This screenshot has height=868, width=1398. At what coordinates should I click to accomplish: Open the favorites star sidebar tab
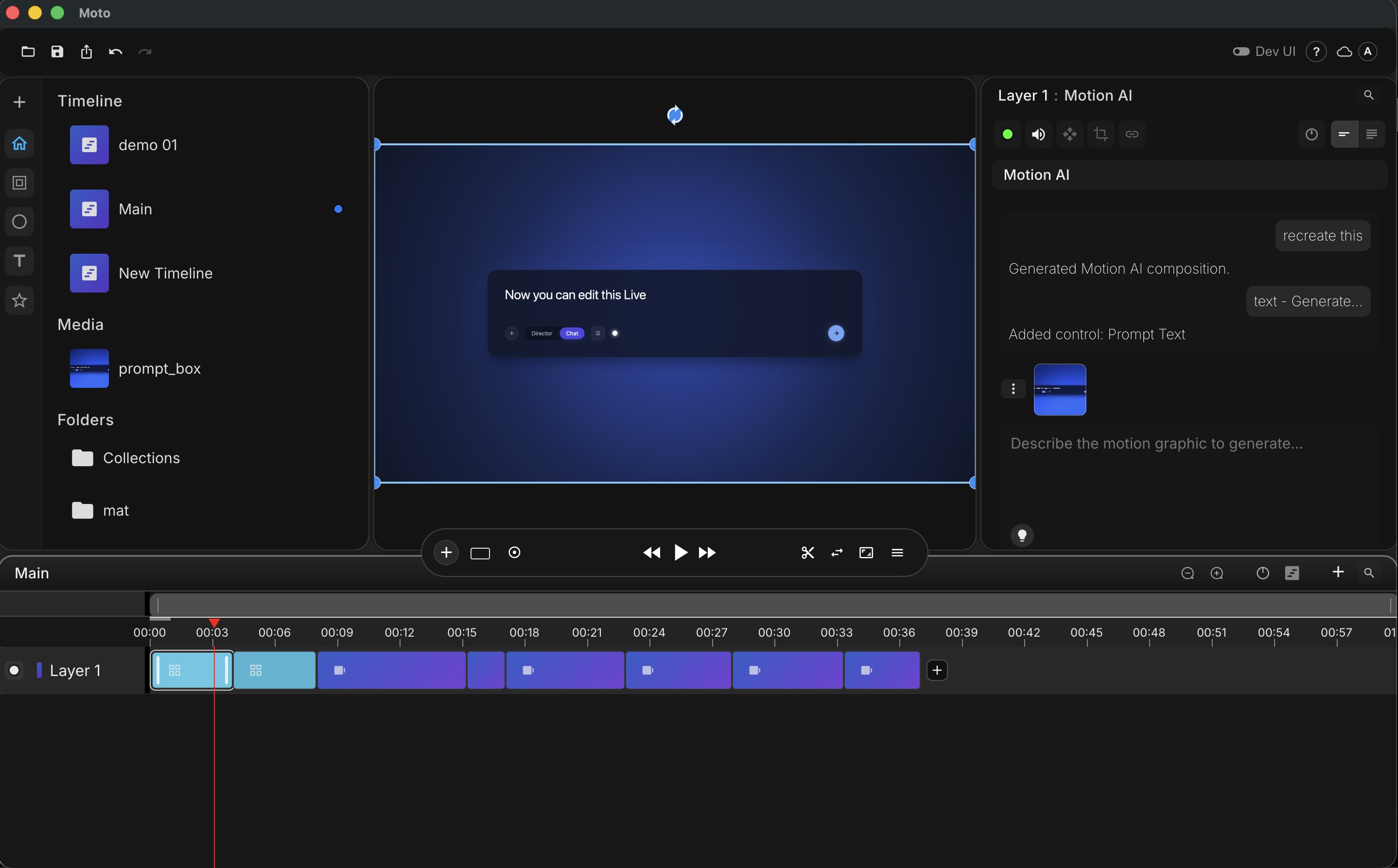[19, 300]
